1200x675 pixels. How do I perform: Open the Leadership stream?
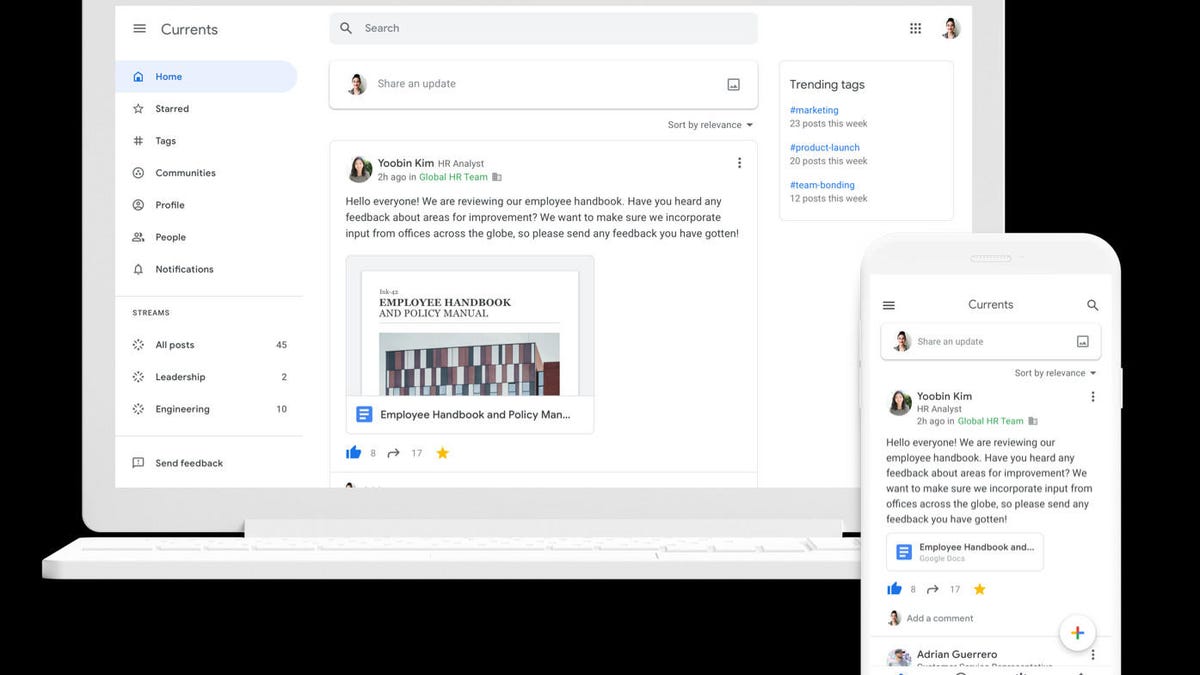click(x=180, y=377)
